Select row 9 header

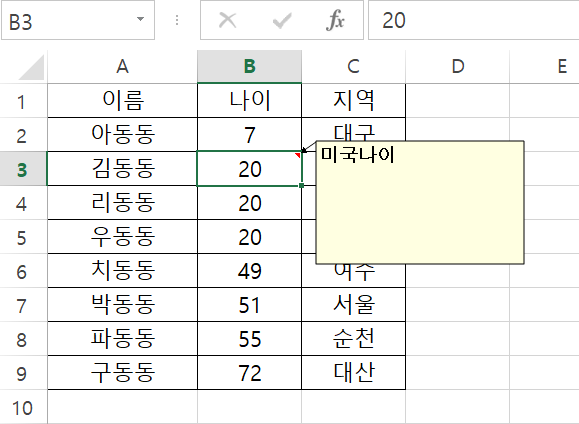click(x=23, y=373)
